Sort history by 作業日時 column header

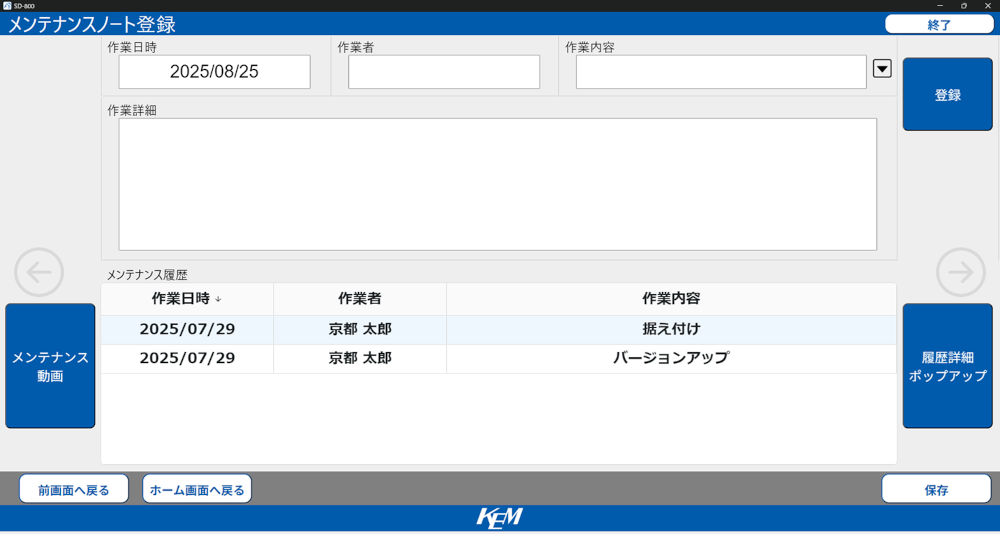click(187, 299)
